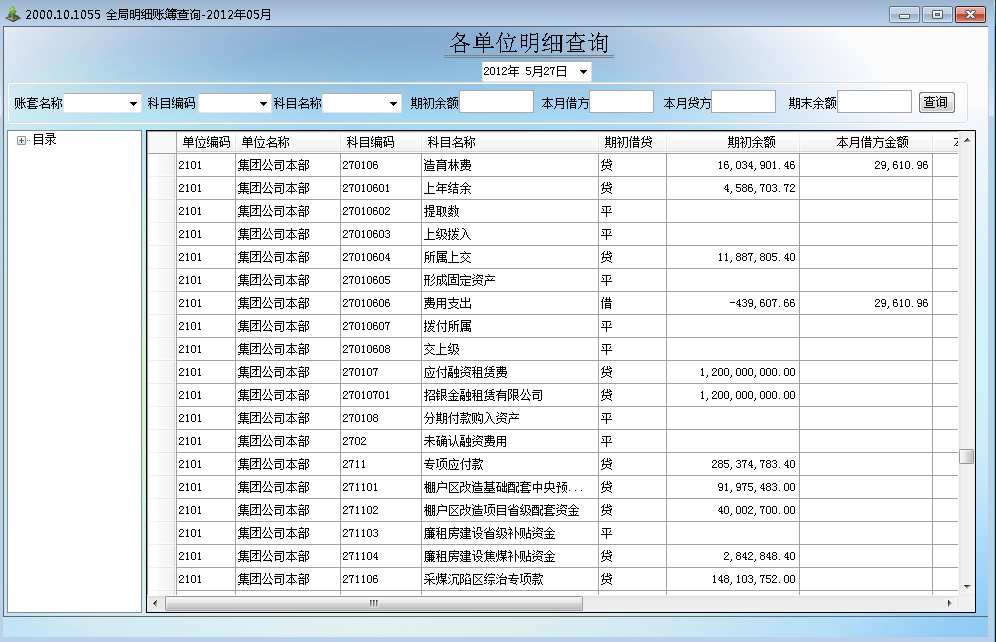Open the date picker dropdown for 2012年5月27日
This screenshot has height=642, width=996.
coord(583,72)
